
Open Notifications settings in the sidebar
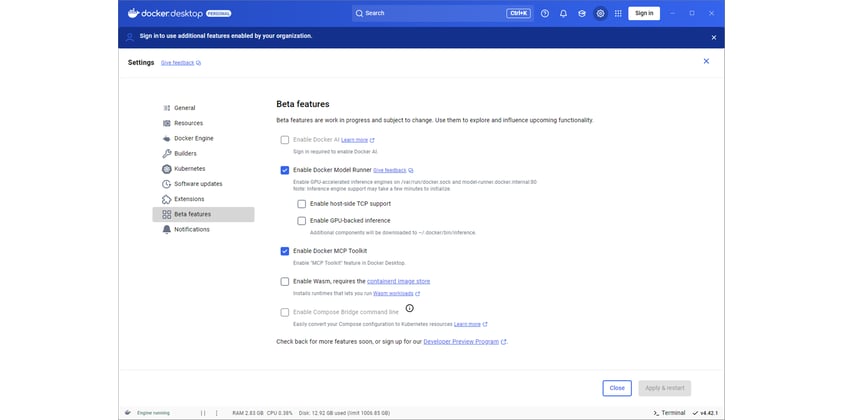(203, 229)
